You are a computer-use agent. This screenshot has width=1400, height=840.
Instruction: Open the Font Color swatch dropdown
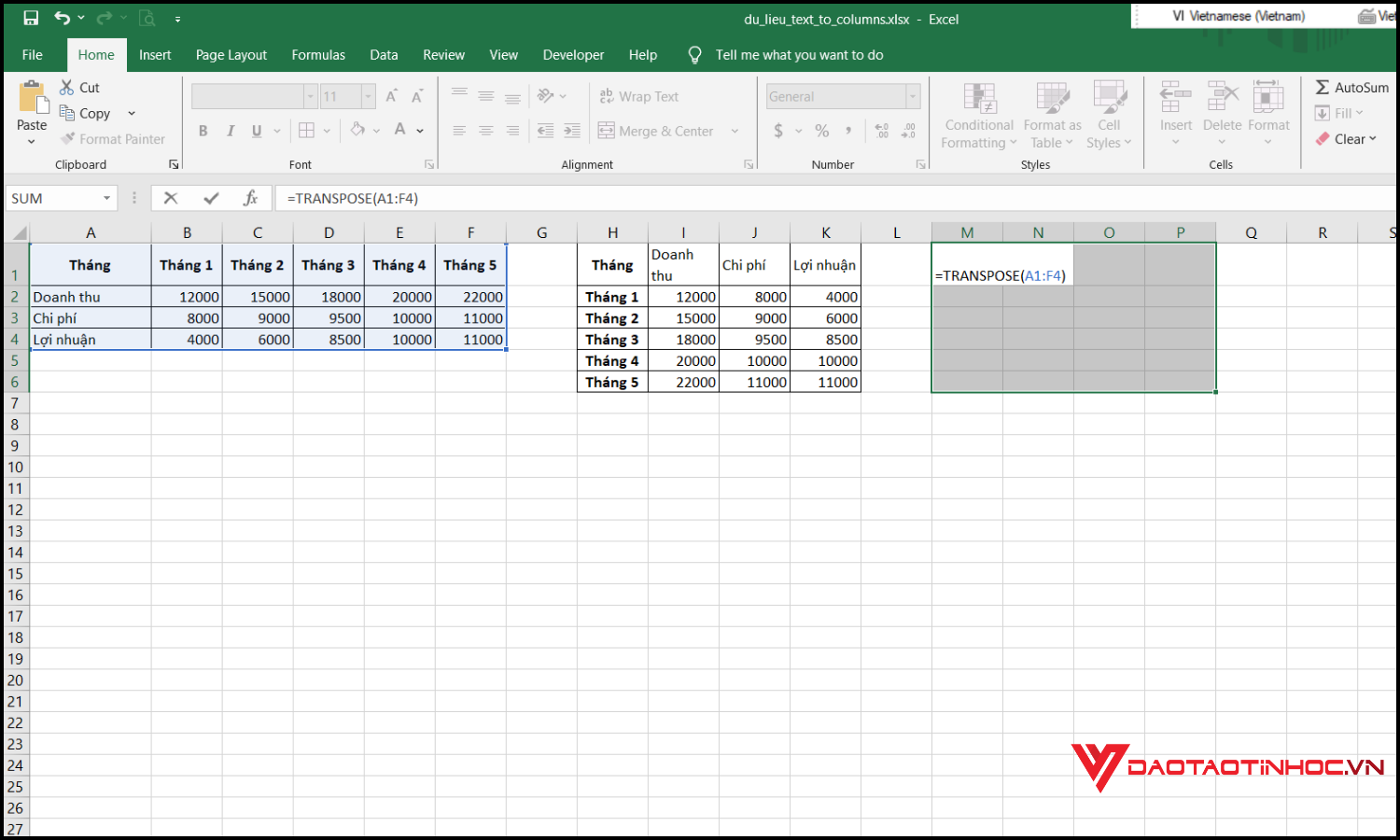[x=419, y=131]
